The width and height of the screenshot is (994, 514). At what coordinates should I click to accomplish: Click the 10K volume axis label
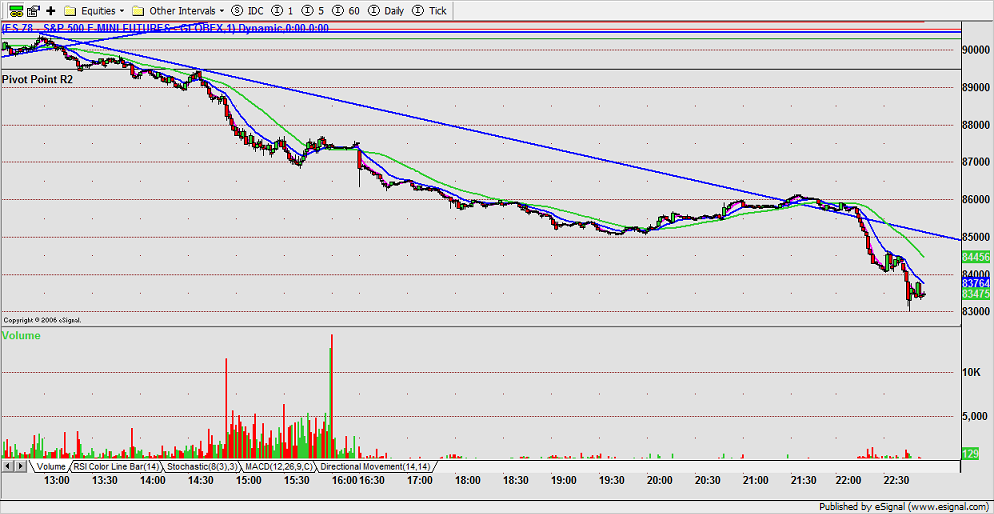click(972, 373)
